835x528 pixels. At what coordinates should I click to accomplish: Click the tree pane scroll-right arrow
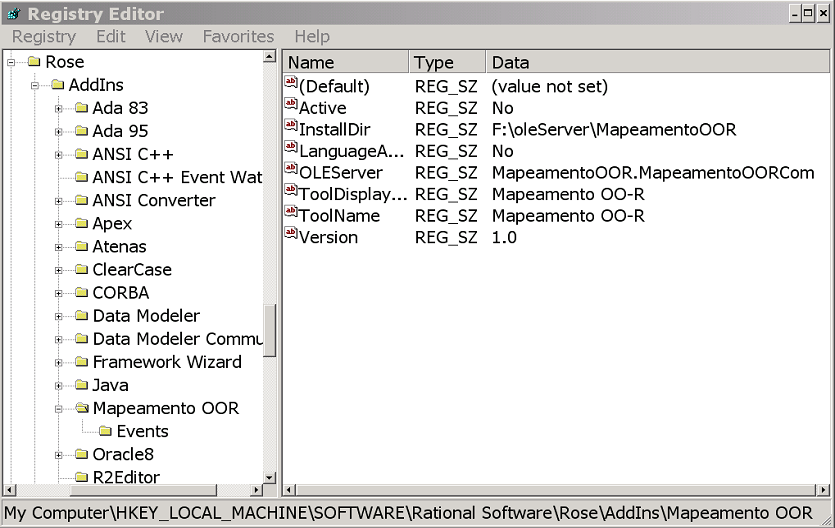coord(257,490)
